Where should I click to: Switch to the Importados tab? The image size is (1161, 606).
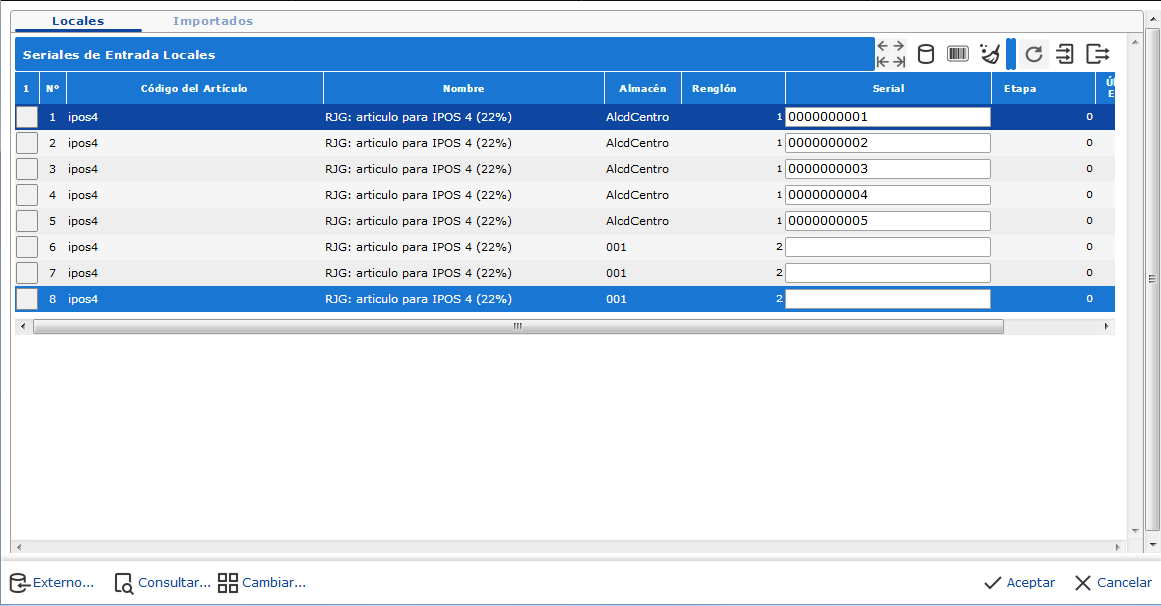click(213, 21)
